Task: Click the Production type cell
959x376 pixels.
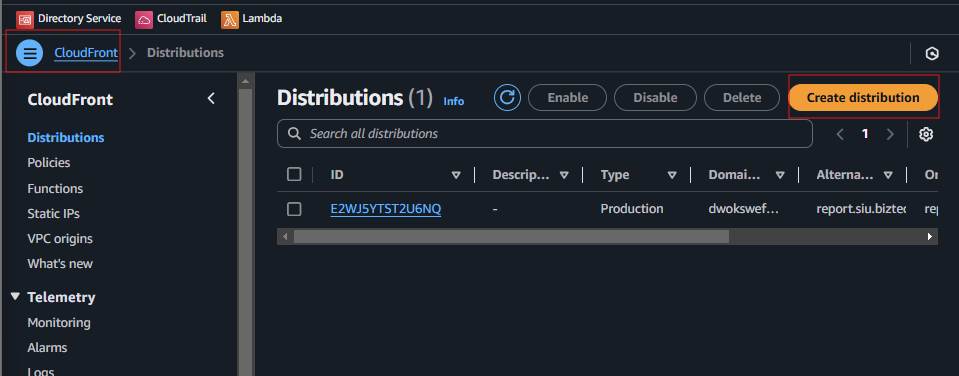Action: click(x=632, y=209)
